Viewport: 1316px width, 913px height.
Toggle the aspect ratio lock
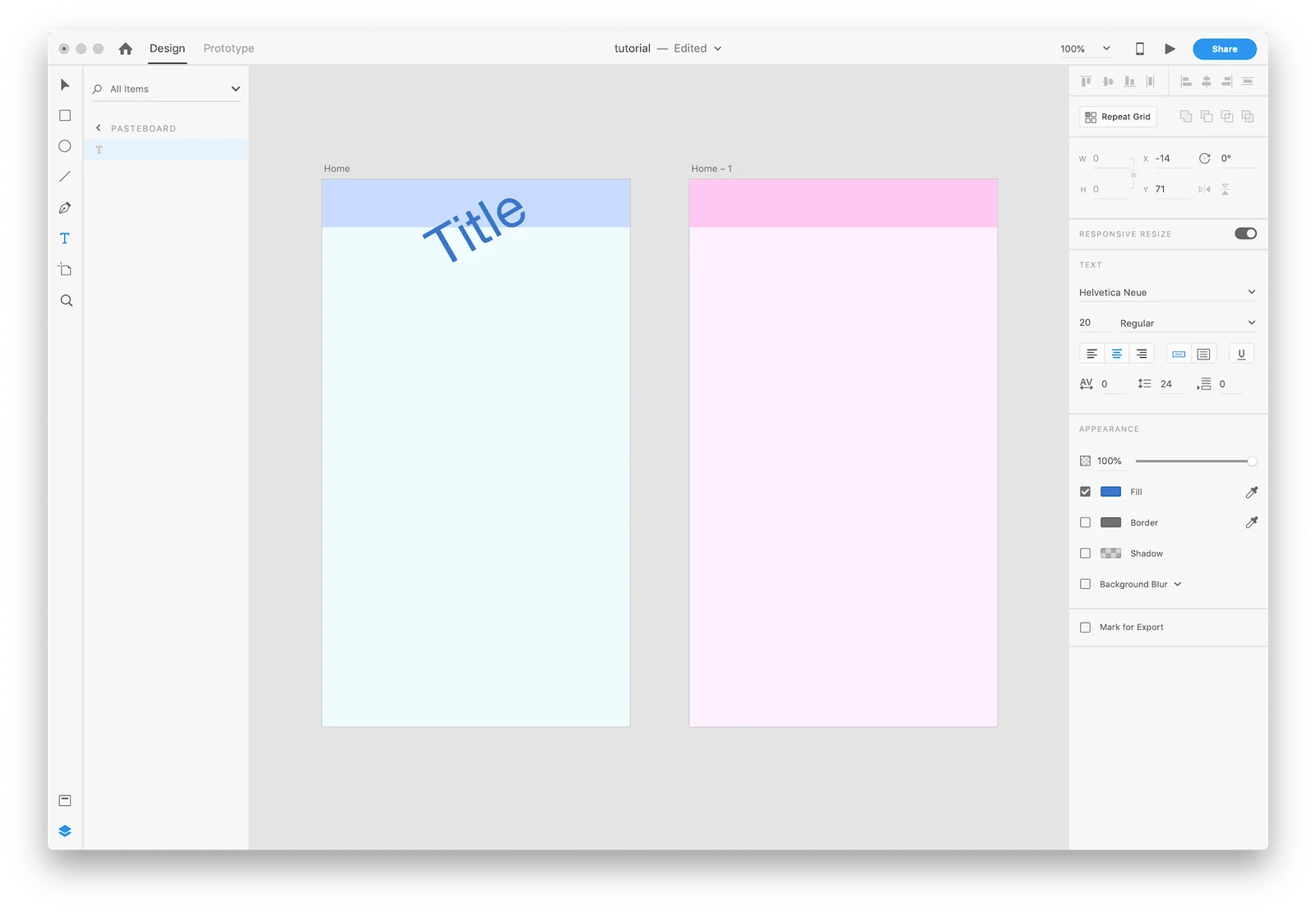click(x=1133, y=174)
